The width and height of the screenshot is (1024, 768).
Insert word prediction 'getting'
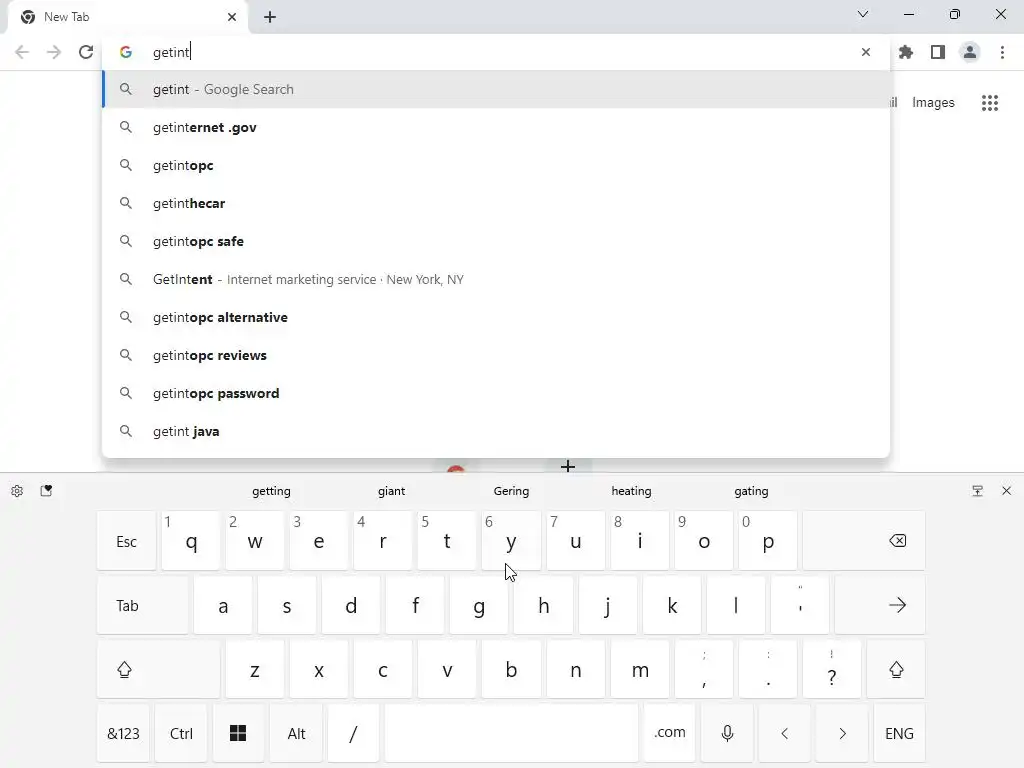pyautogui.click(x=271, y=491)
